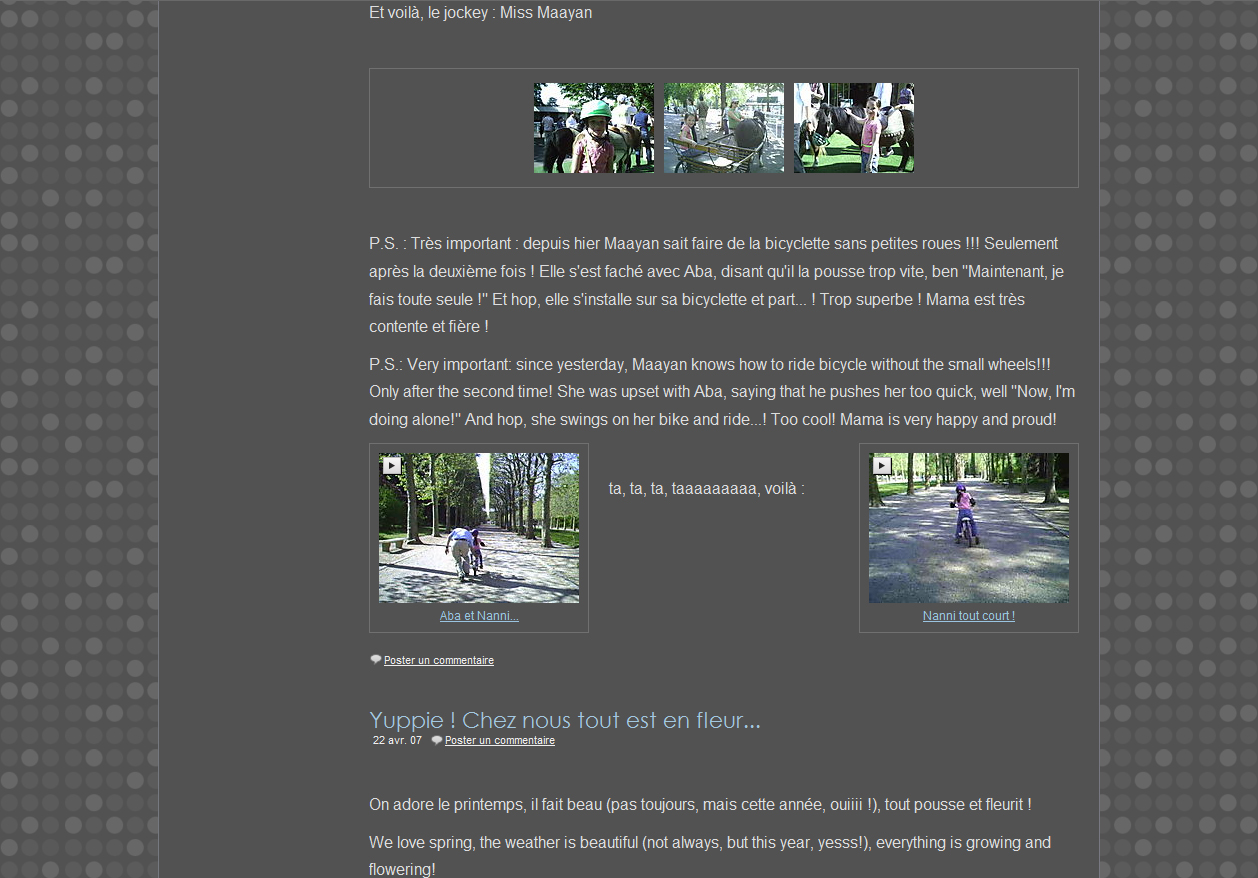The width and height of the screenshot is (1258, 878).
Task: Click the 'On adore le printemps' paragraph
Action: pyautogui.click(x=700, y=805)
